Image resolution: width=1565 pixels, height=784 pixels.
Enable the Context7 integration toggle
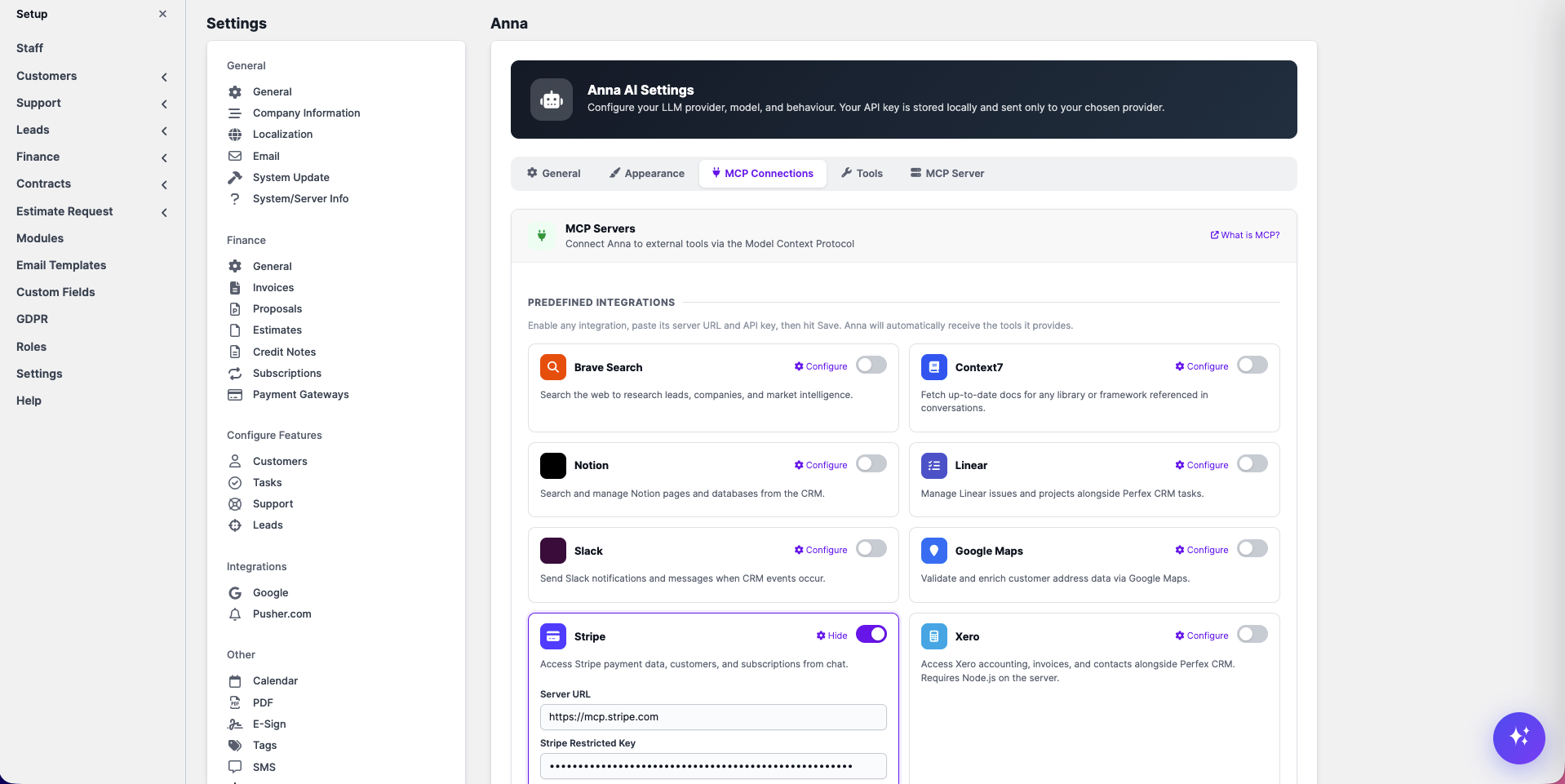1252,365
